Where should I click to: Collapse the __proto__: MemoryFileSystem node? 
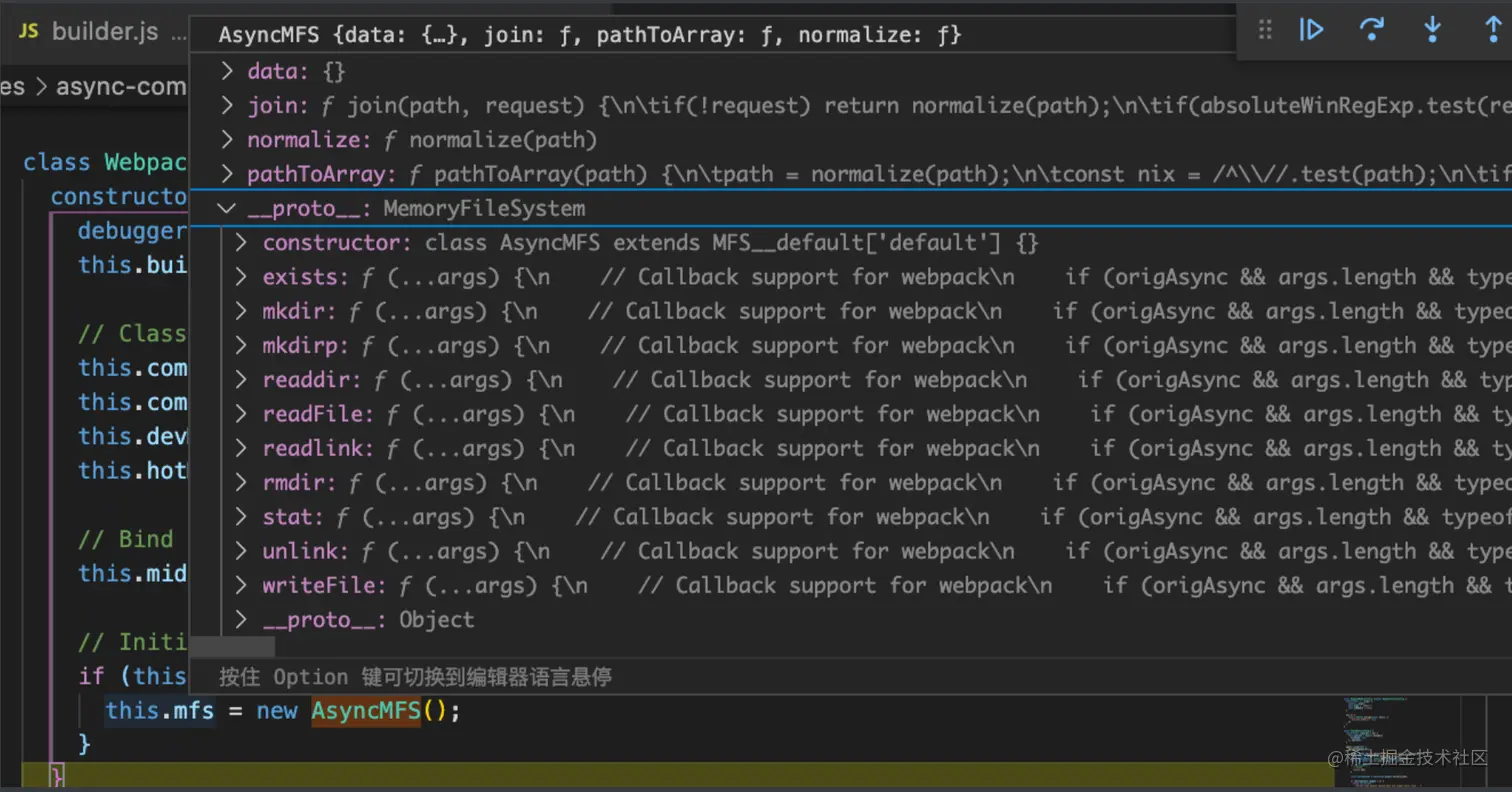click(x=228, y=209)
